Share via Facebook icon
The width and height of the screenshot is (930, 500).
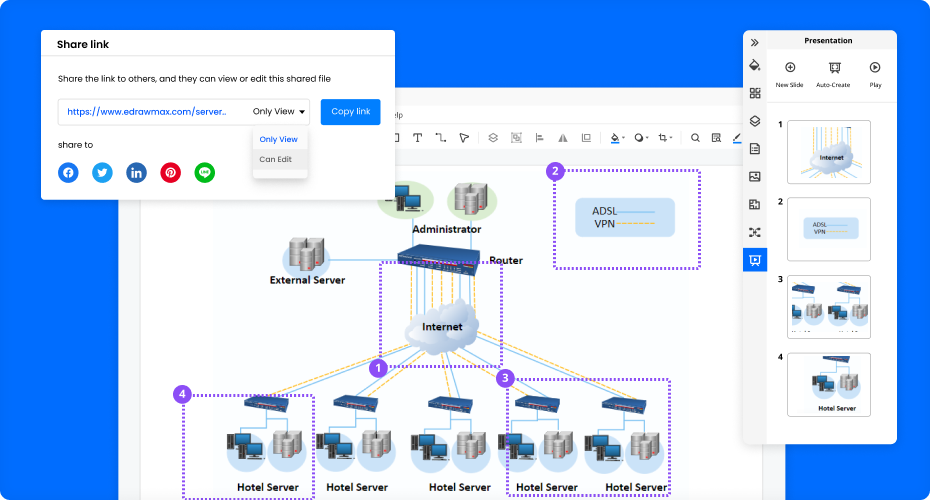[68, 173]
